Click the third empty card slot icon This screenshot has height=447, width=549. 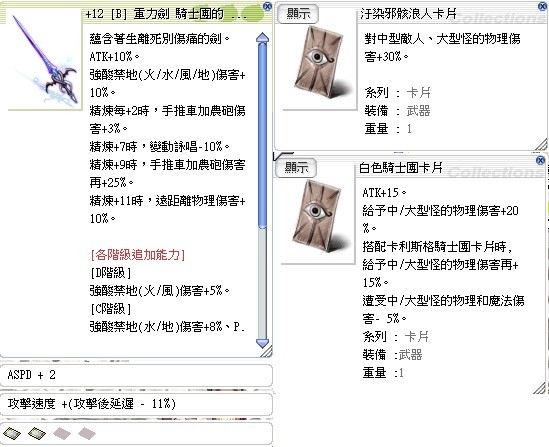pyautogui.click(x=62, y=434)
